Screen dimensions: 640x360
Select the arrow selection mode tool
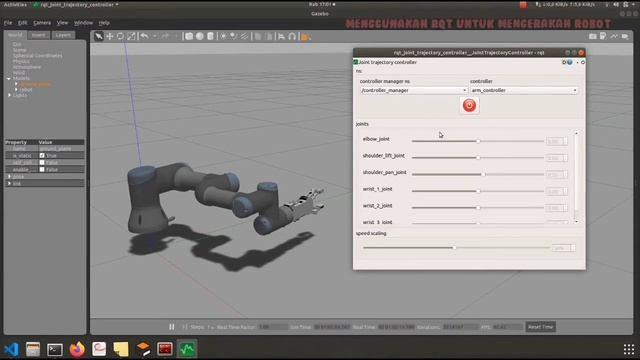pos(99,36)
